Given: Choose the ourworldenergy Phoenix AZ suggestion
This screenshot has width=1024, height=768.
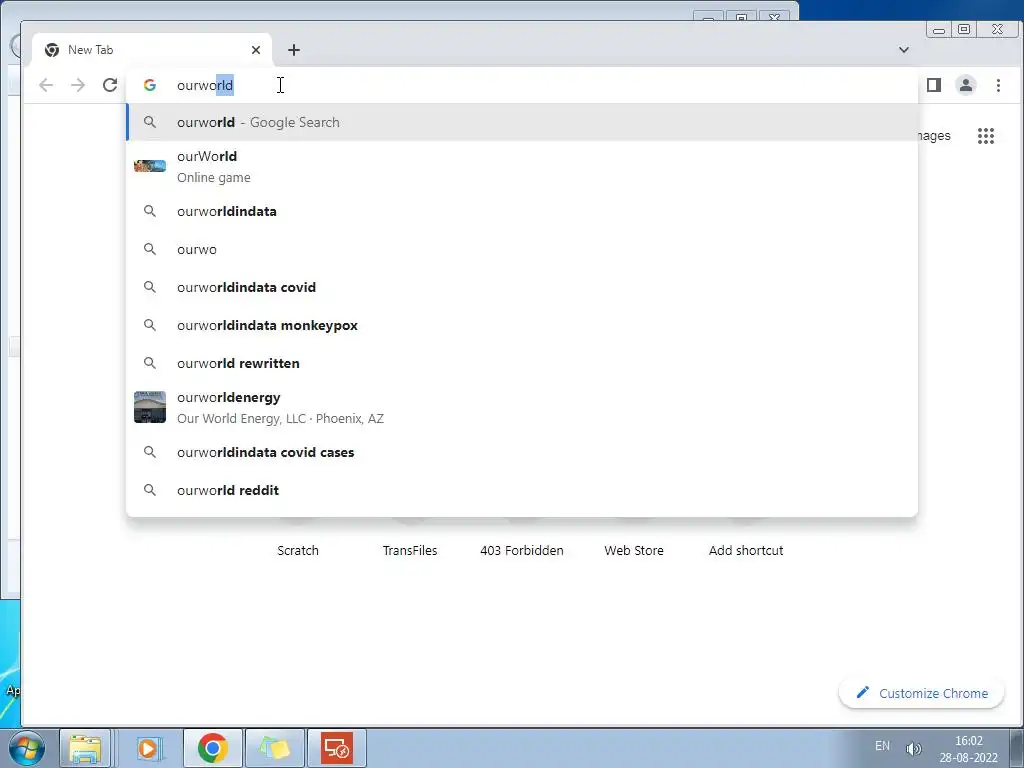Looking at the screenshot, I should pos(522,408).
